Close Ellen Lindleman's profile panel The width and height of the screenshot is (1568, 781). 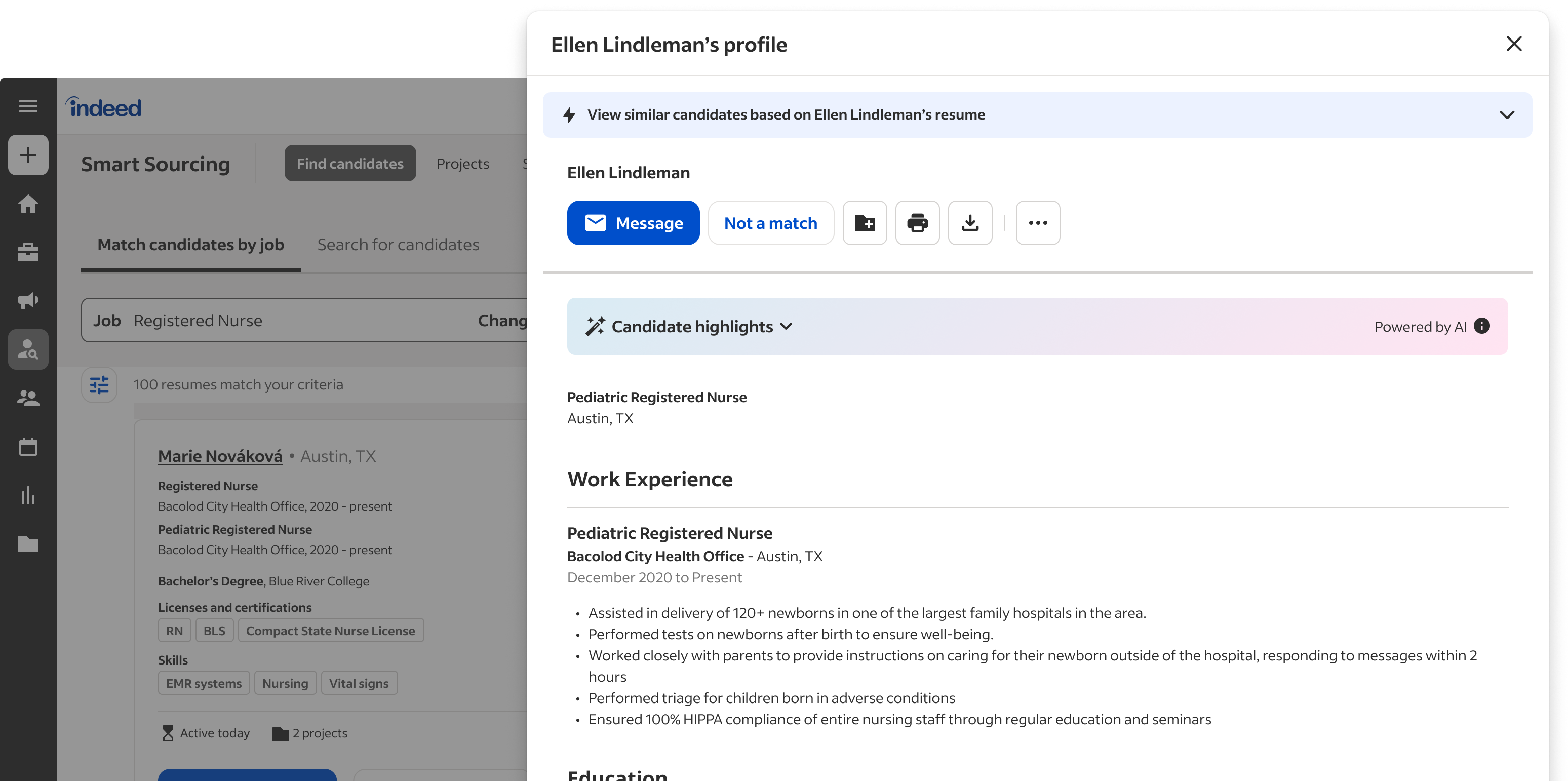tap(1514, 44)
